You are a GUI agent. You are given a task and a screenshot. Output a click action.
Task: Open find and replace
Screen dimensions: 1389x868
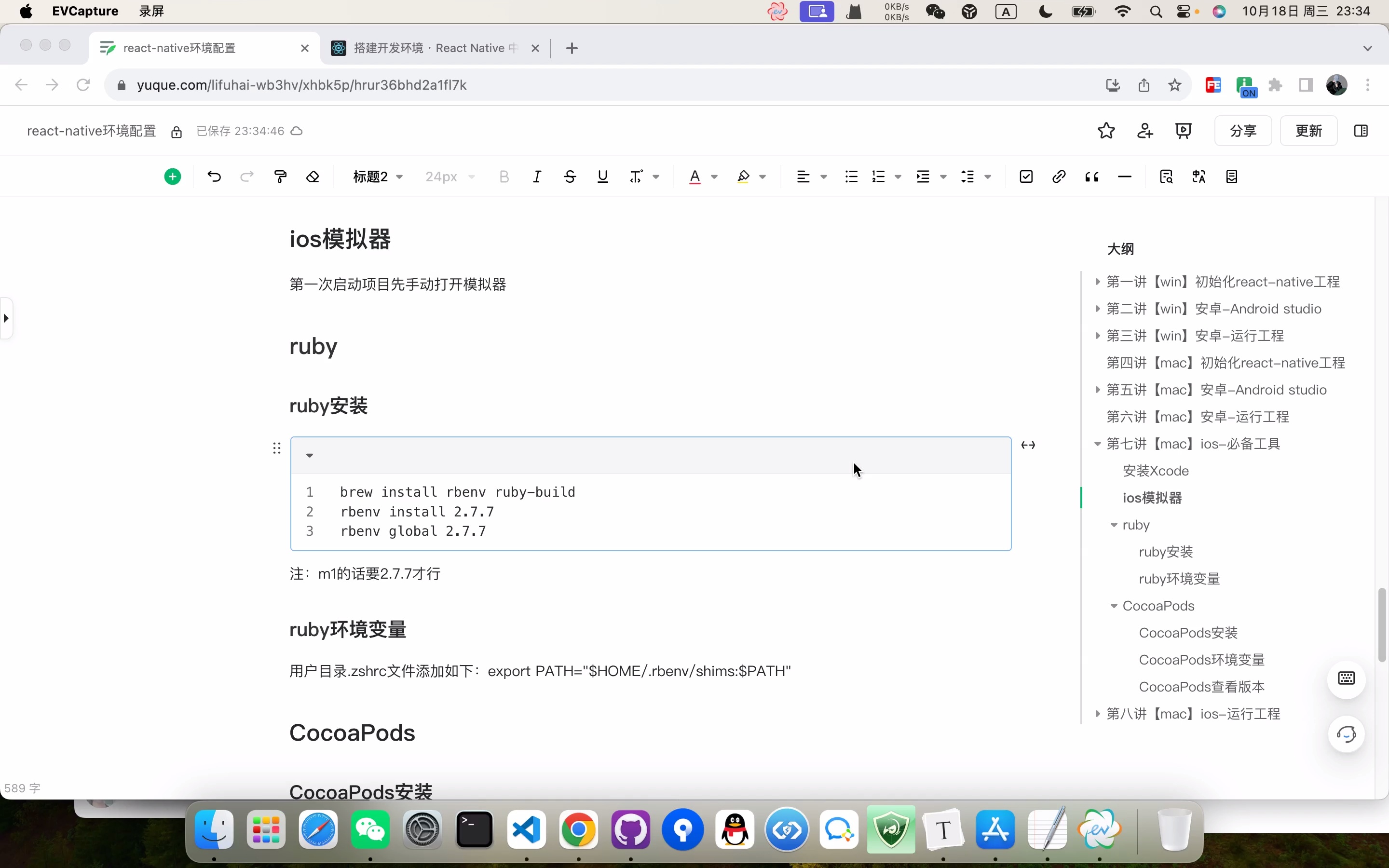1166,176
